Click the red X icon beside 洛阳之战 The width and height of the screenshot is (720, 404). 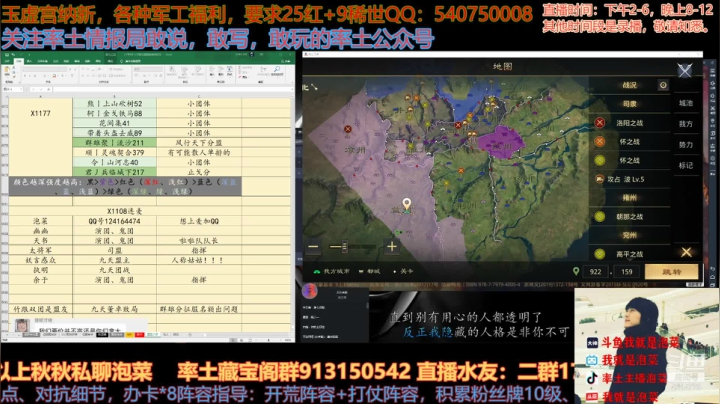(600, 123)
